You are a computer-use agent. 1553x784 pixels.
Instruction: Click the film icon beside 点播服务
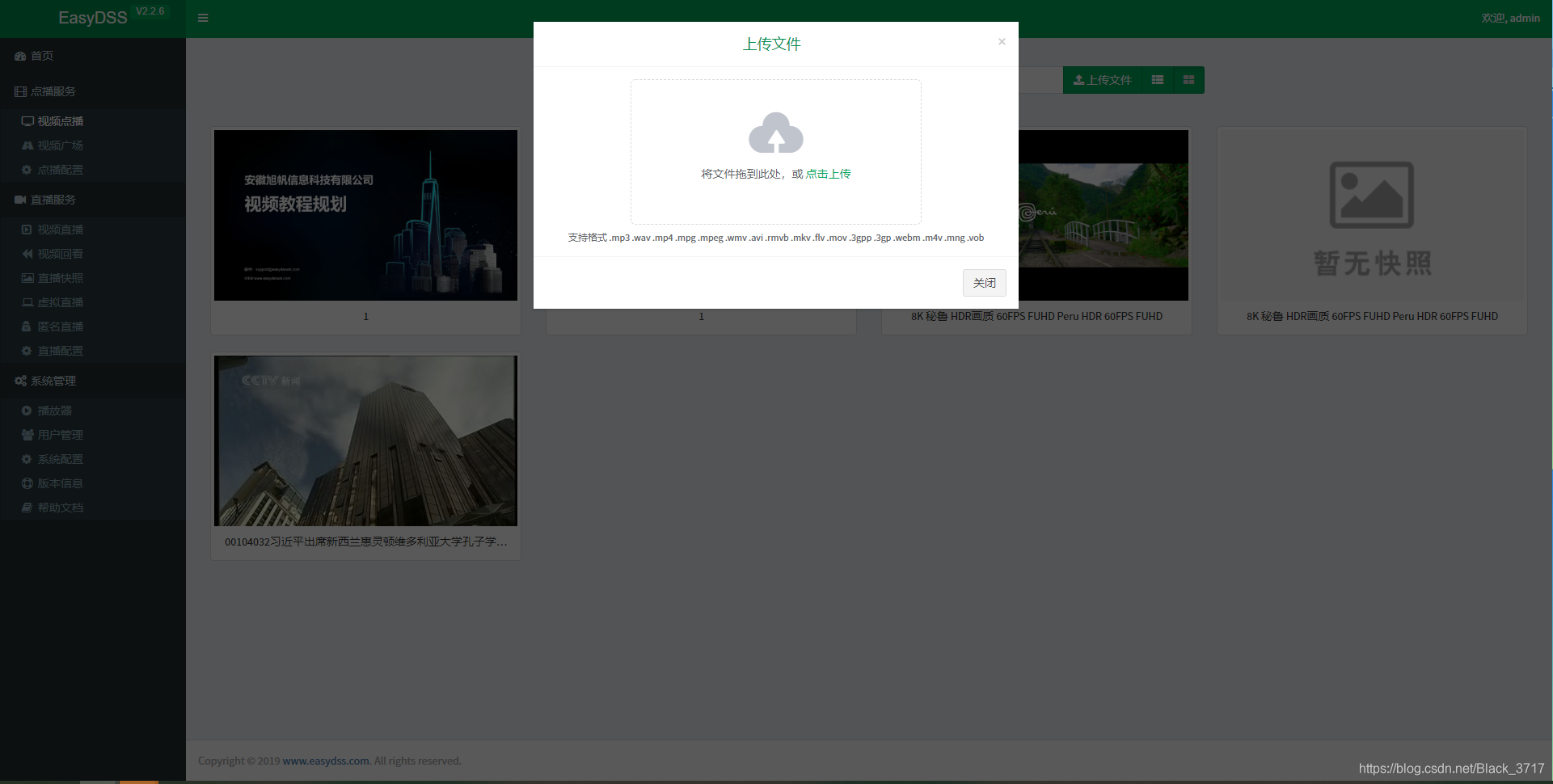tap(20, 91)
